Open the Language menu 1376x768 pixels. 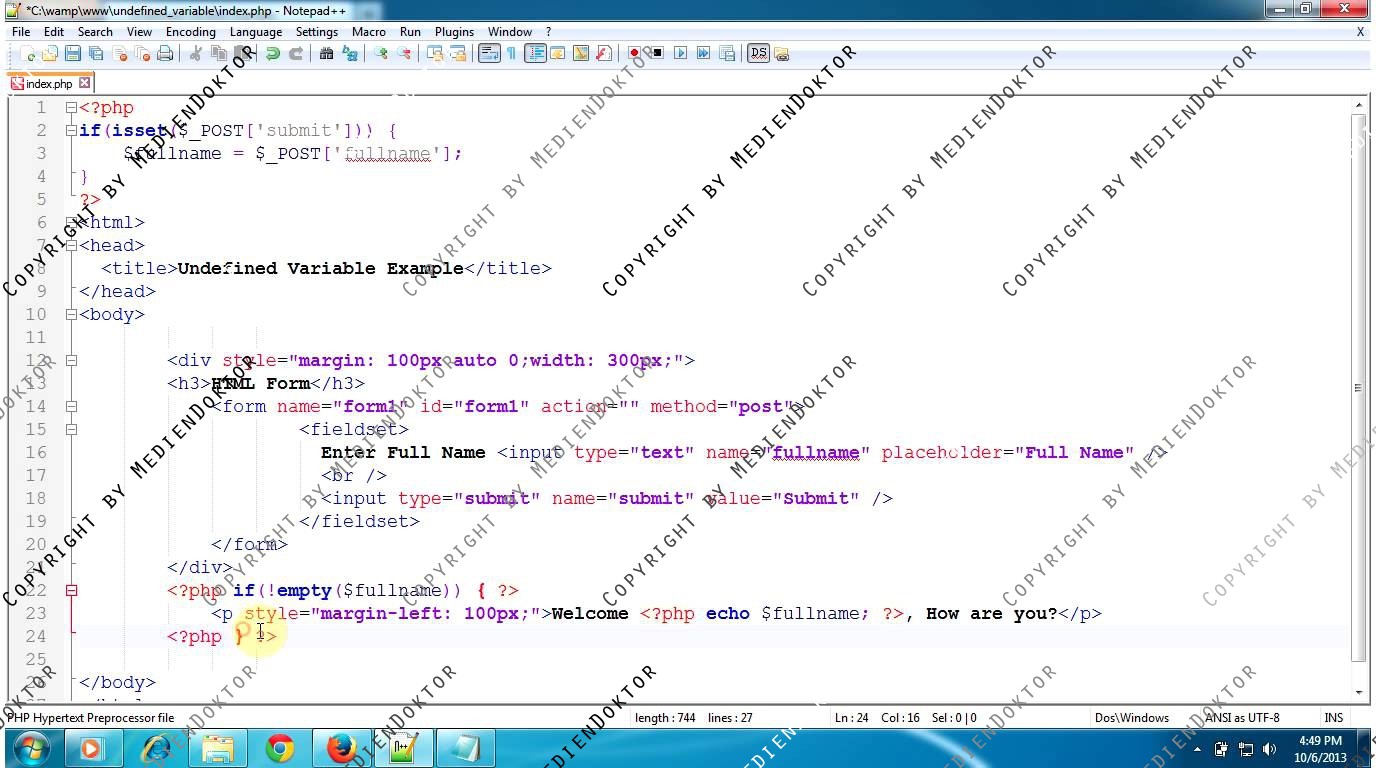[x=256, y=31]
